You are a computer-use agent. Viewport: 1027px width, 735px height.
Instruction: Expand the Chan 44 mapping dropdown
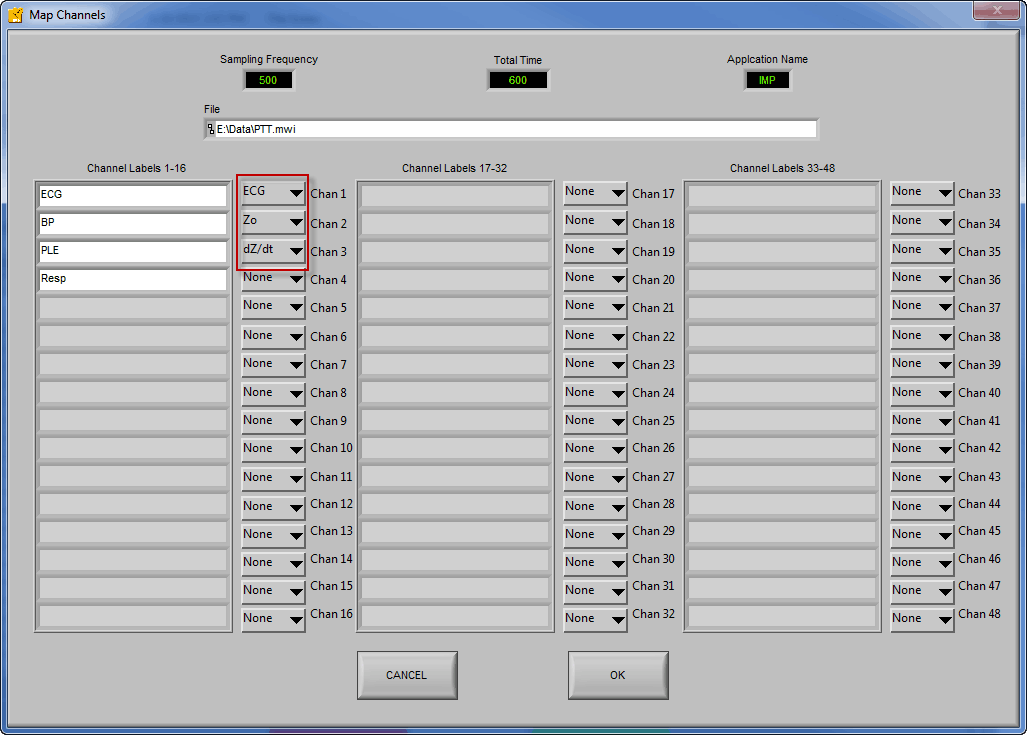tap(922, 506)
